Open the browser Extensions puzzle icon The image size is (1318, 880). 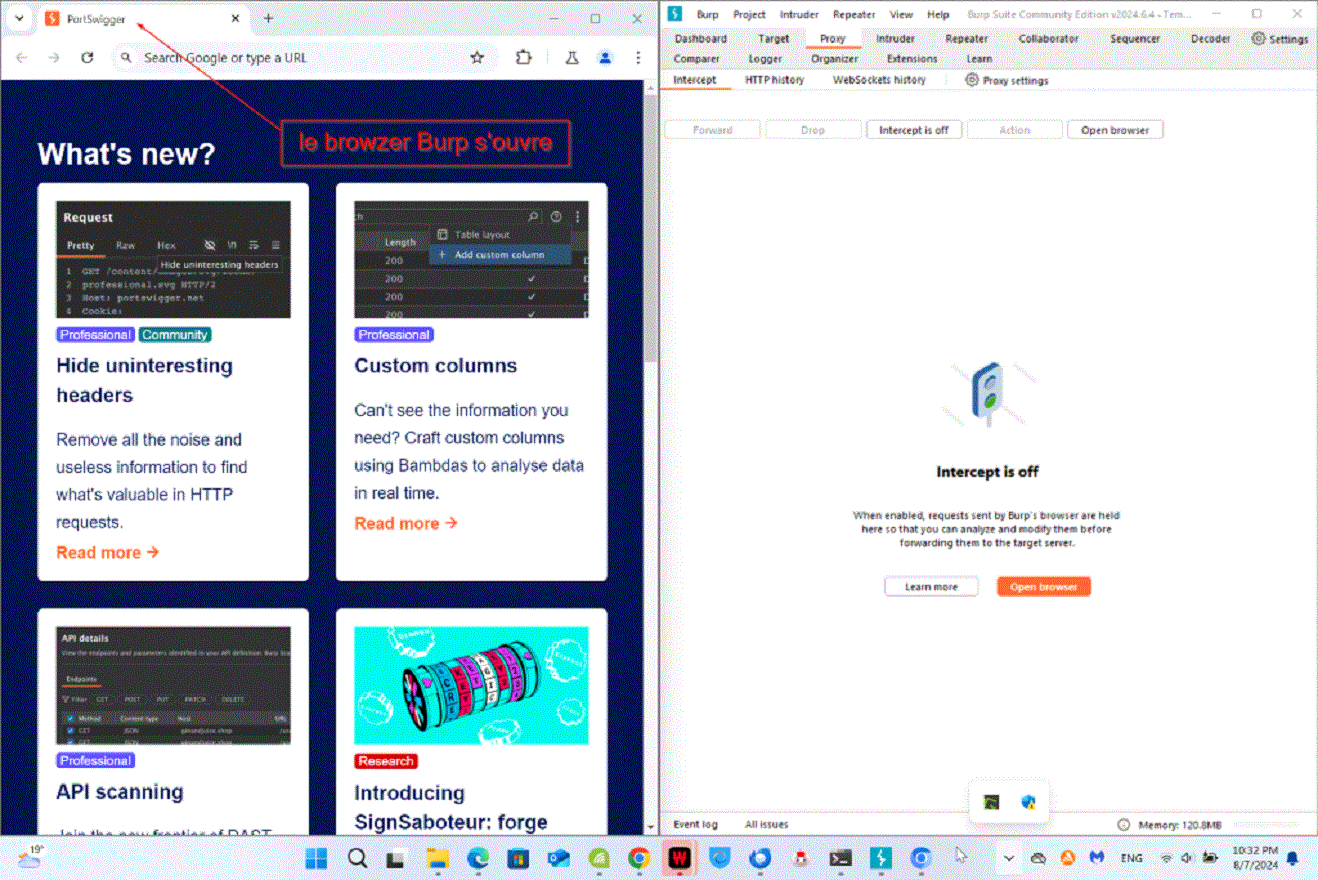(523, 58)
